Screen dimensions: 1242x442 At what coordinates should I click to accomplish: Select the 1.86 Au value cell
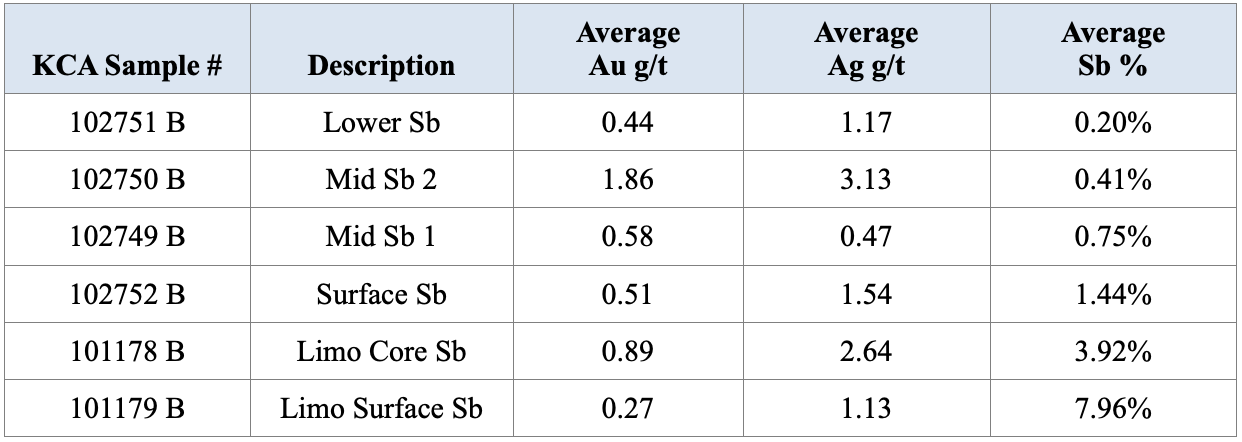click(x=628, y=180)
